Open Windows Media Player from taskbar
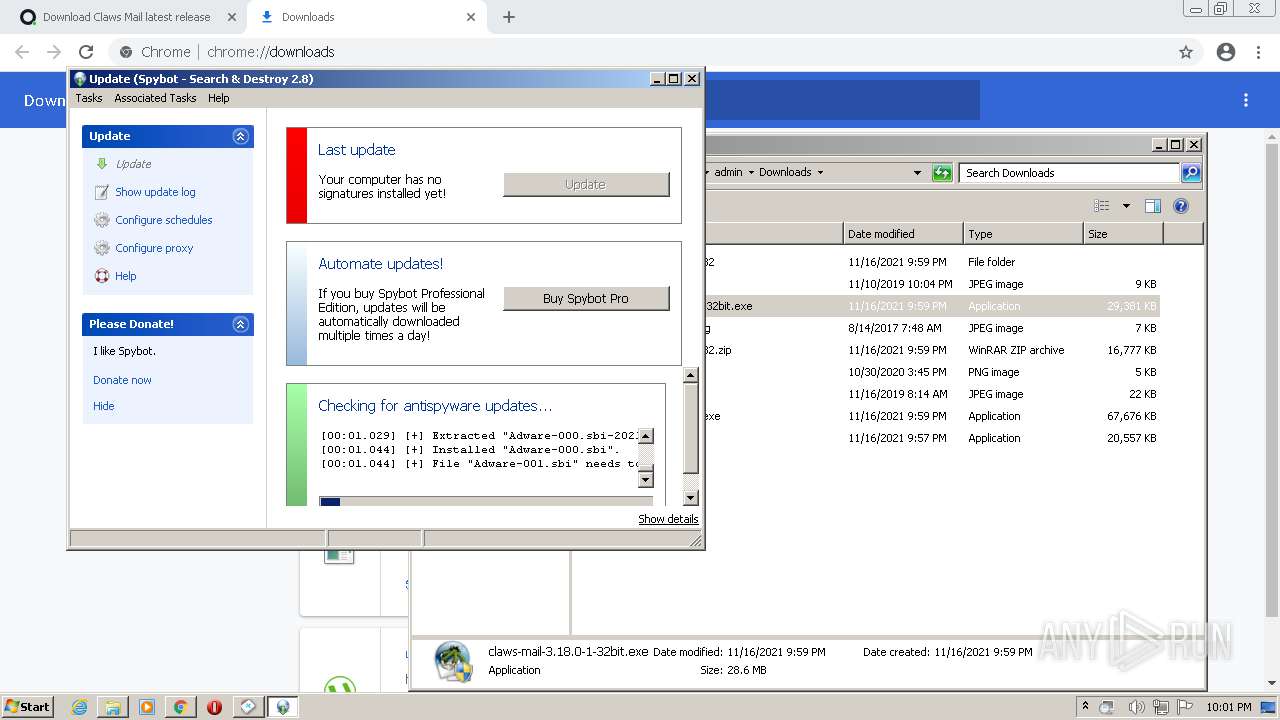 click(146, 707)
